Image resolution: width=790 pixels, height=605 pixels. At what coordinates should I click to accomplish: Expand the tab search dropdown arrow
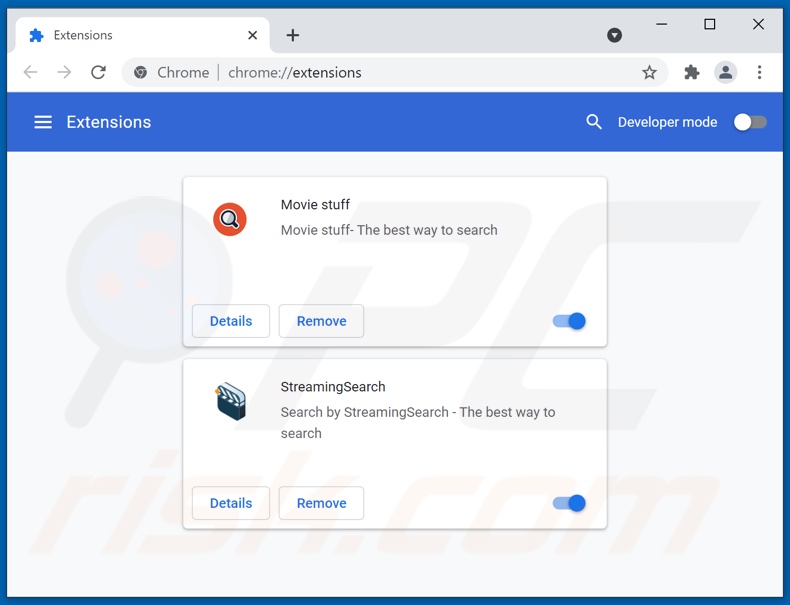pos(615,35)
